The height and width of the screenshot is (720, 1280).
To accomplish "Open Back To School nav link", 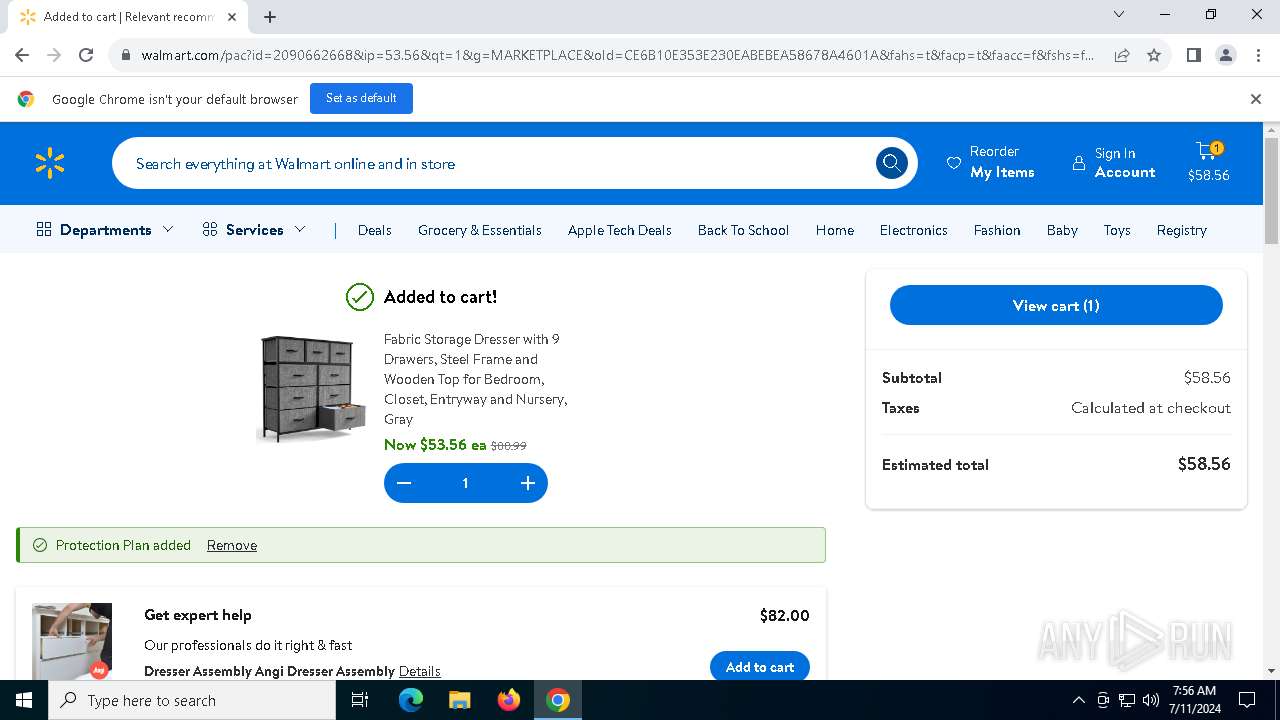I will click(743, 230).
